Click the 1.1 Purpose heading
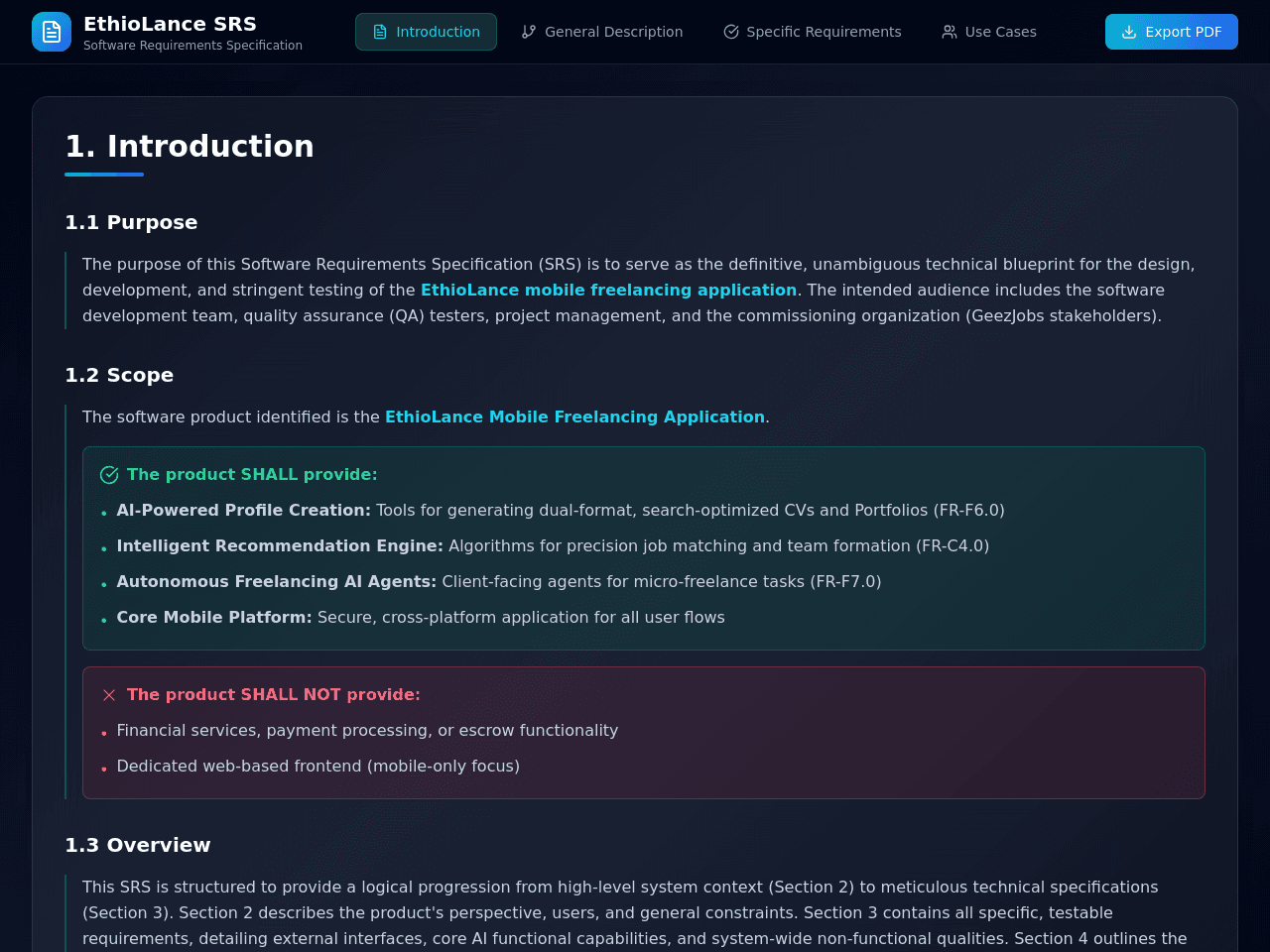The image size is (1270, 952). 131,222
